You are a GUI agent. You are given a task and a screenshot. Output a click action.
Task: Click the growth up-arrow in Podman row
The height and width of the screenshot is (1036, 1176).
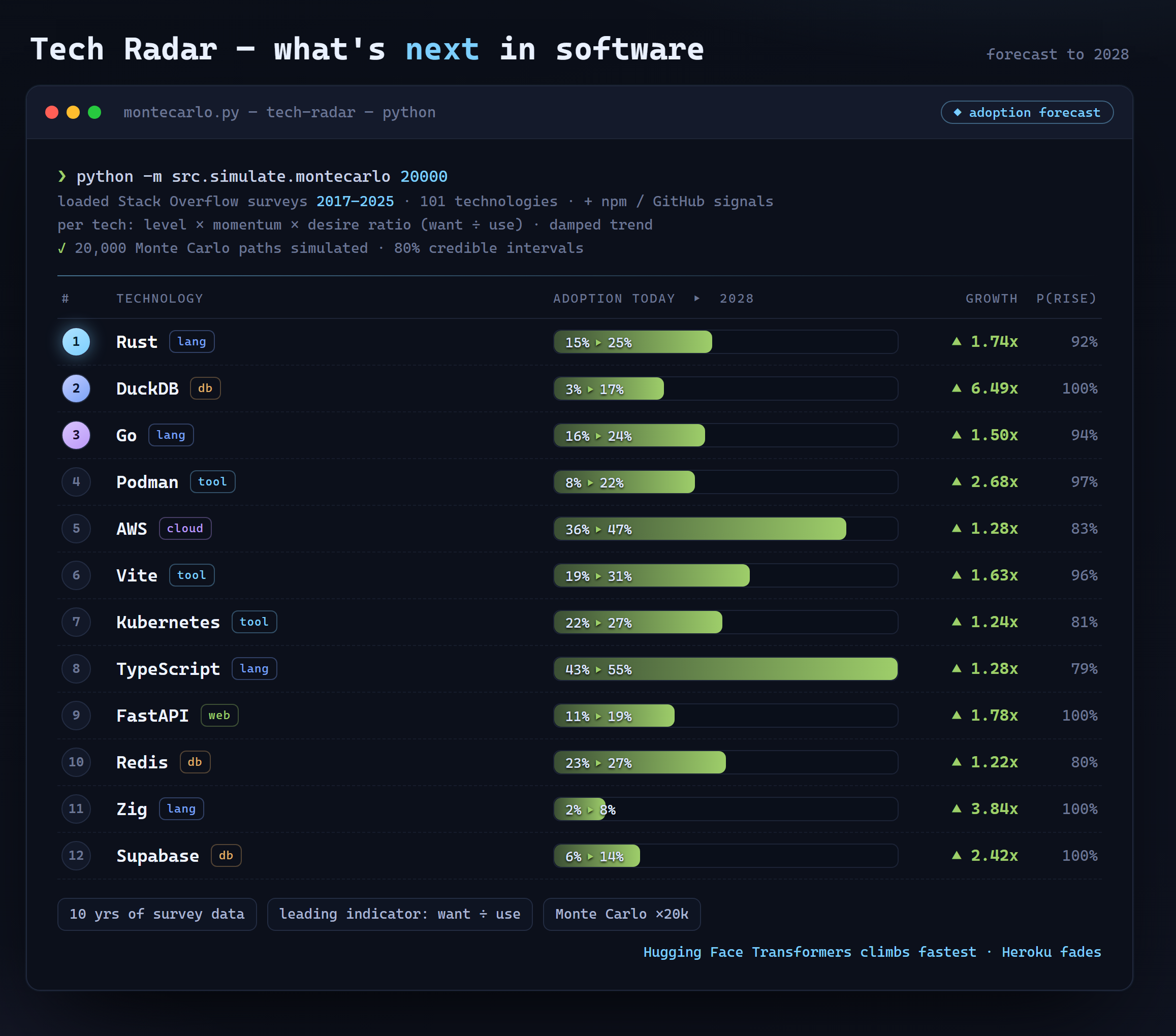(957, 481)
